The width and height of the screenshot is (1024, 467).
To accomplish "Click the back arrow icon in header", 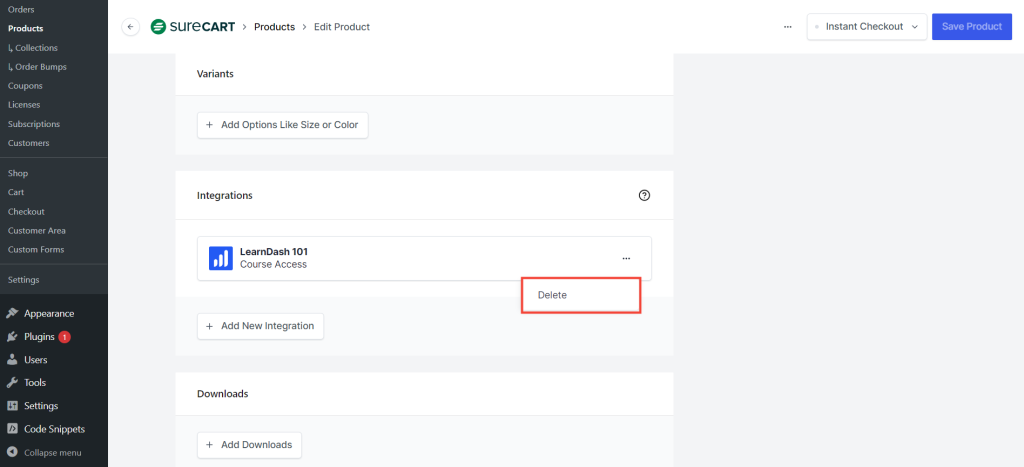I will 130,27.
